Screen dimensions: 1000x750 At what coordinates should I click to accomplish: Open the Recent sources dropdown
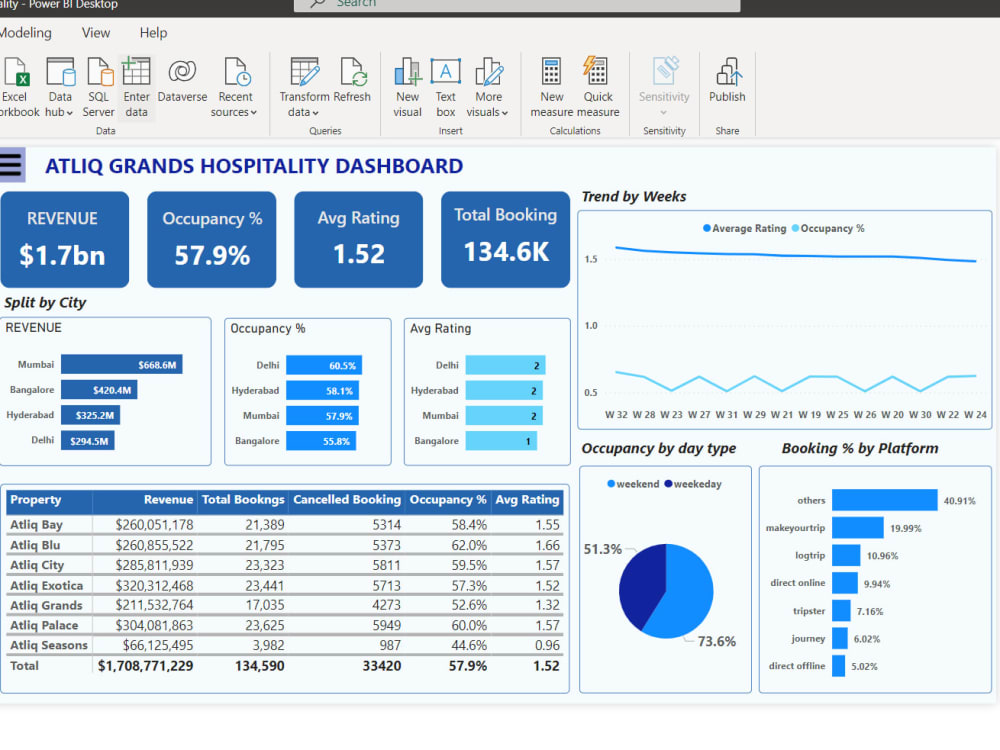click(235, 86)
